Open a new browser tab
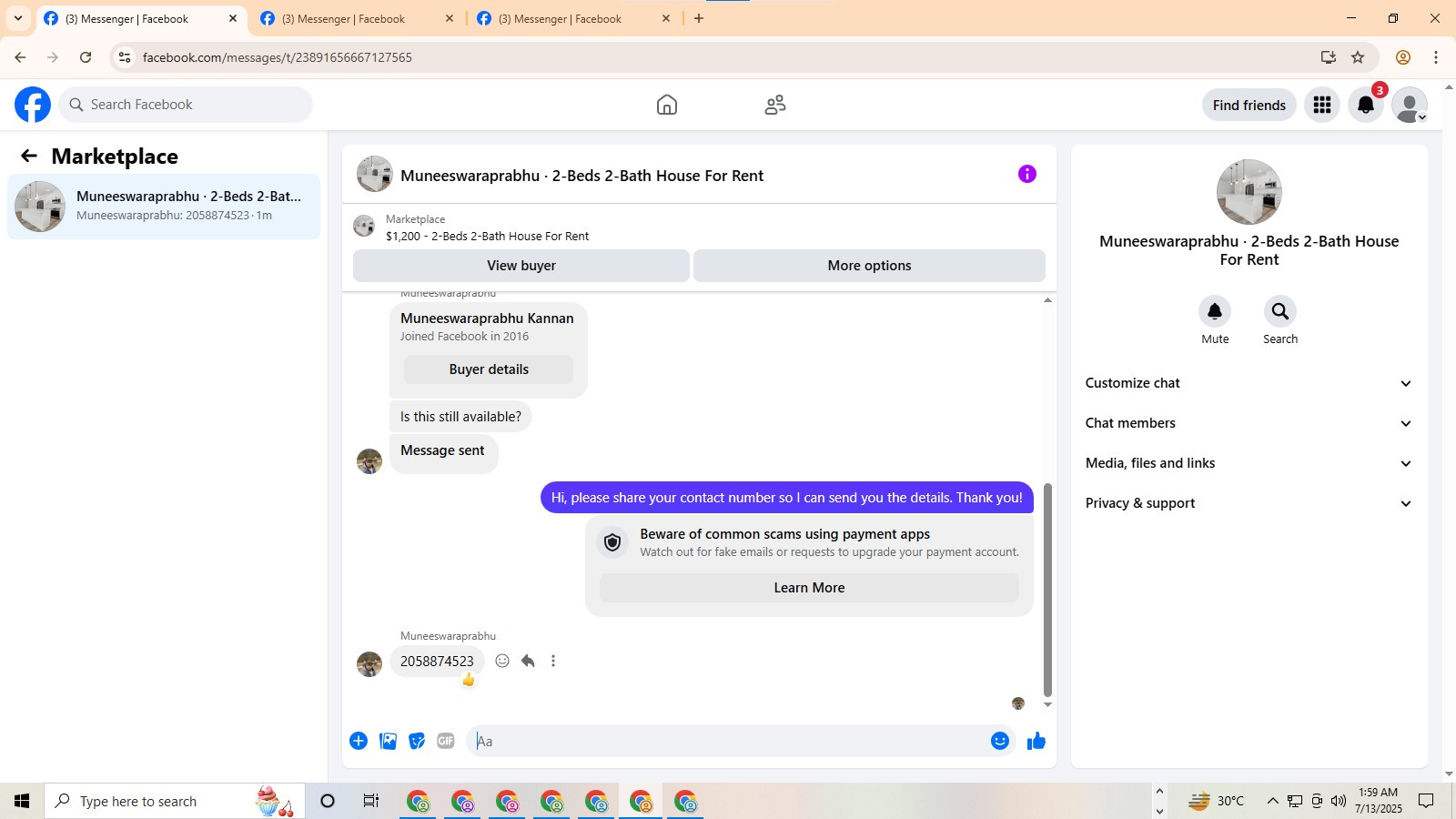Screen dimensions: 1456x819 coord(699,18)
